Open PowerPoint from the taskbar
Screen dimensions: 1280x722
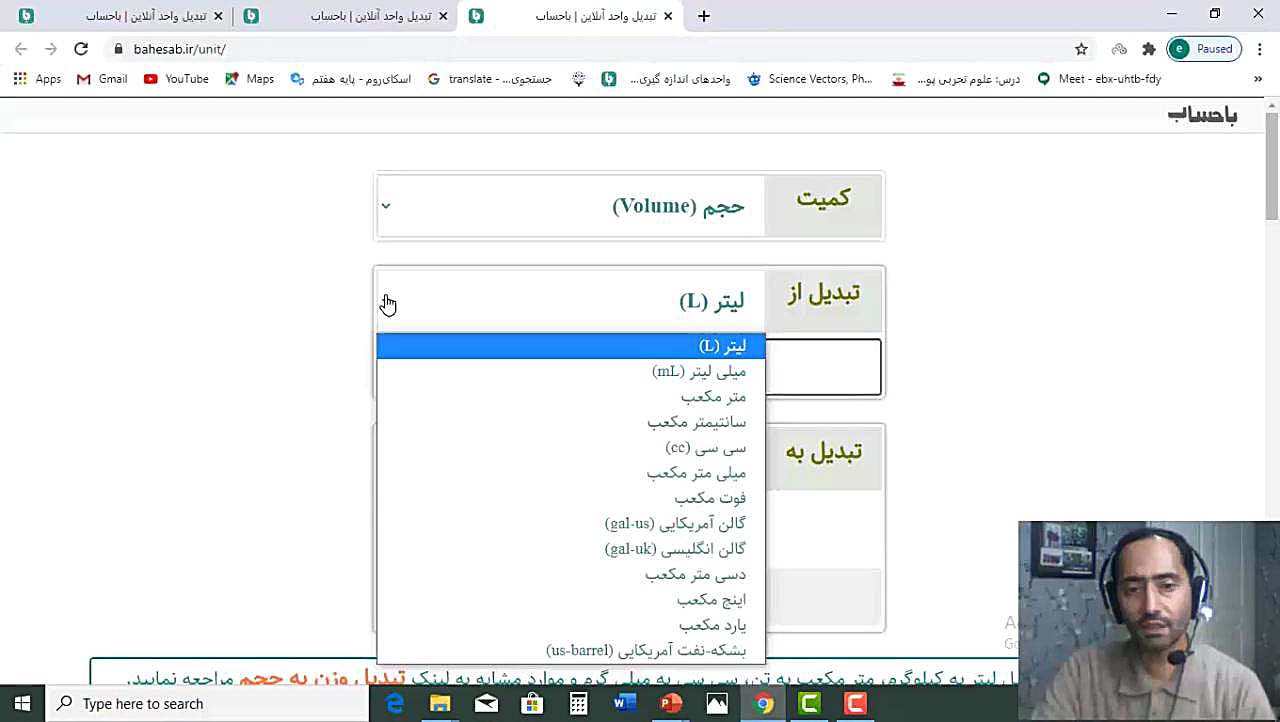click(671, 704)
